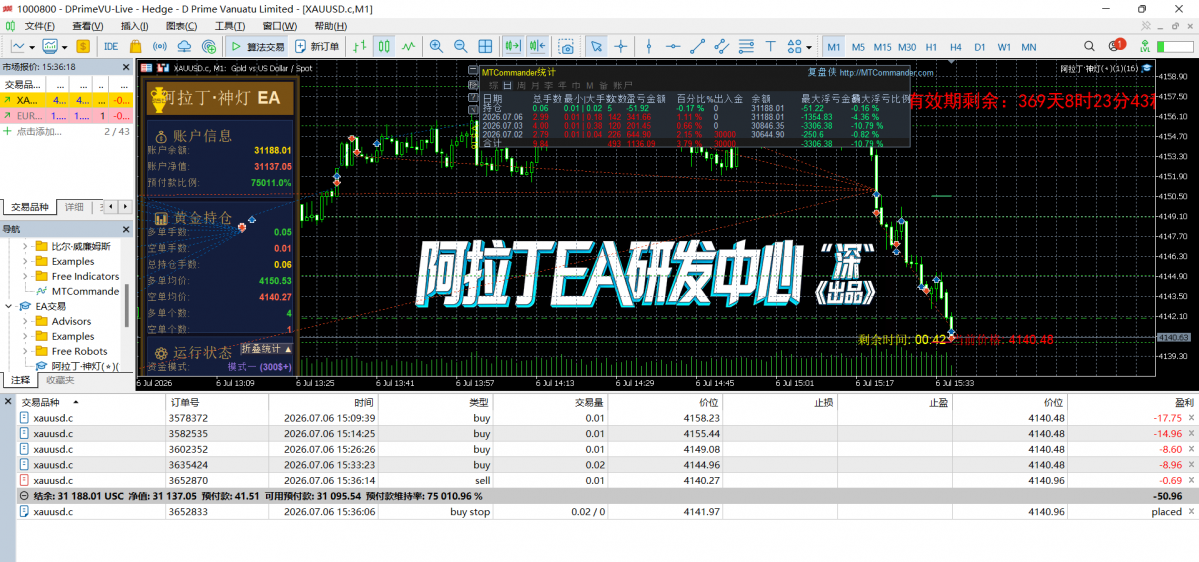1199x562 pixels.
Task: Select the cursor arrow tool
Action: tap(596, 46)
